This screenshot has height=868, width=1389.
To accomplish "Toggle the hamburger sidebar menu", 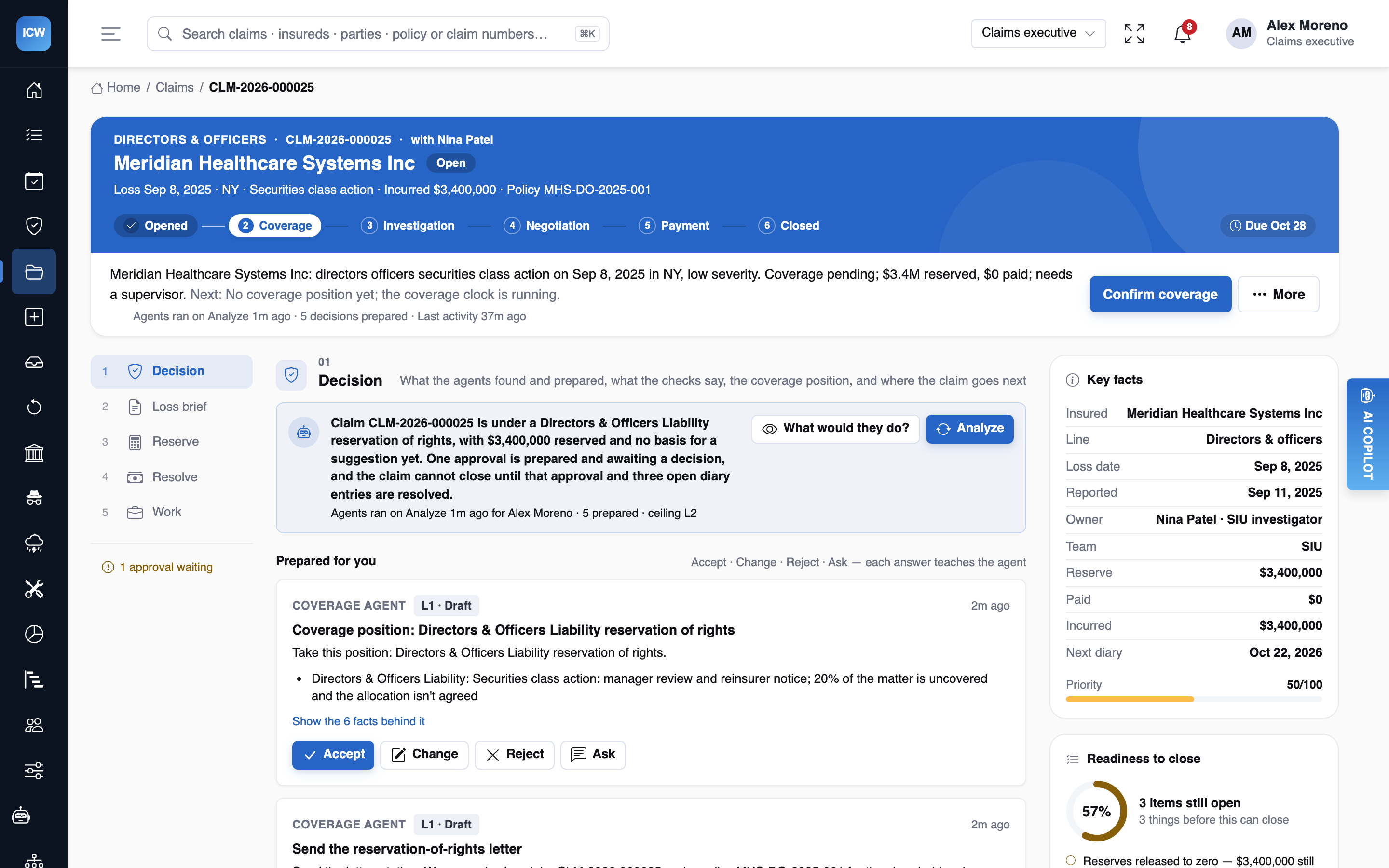I will [110, 33].
